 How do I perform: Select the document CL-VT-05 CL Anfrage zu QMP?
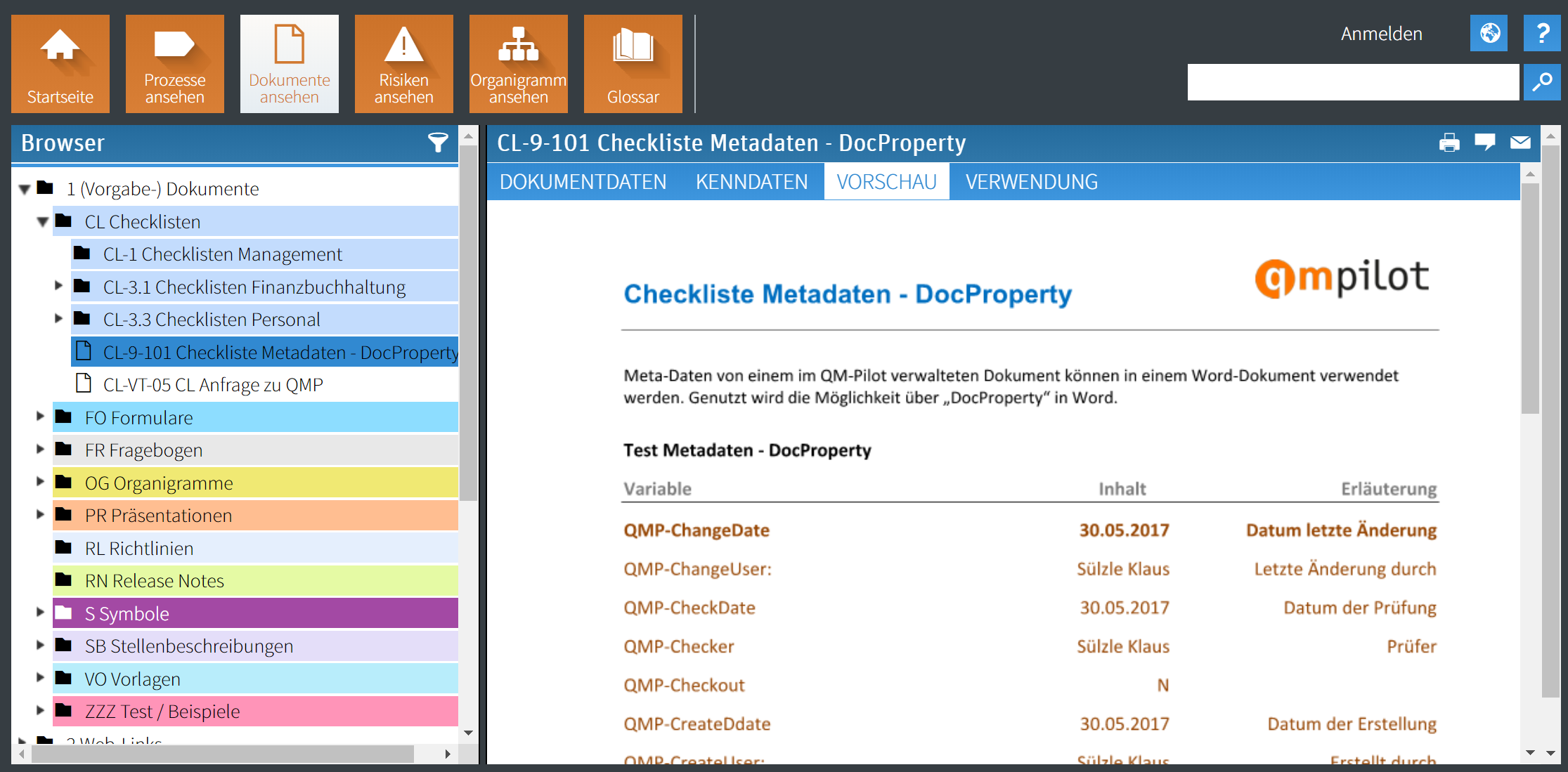pyautogui.click(x=212, y=384)
